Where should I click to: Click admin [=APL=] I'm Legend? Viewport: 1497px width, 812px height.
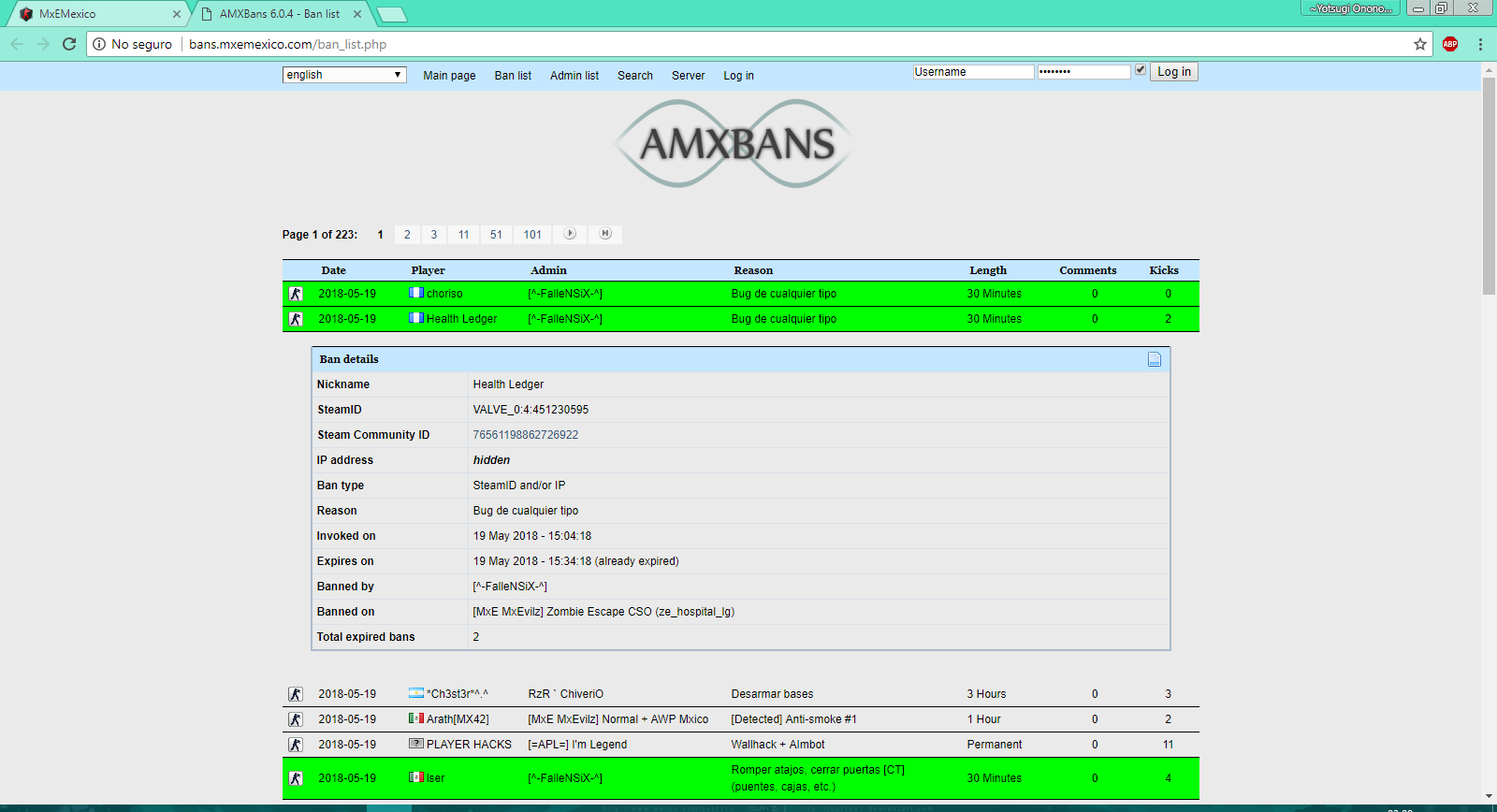coord(577,745)
